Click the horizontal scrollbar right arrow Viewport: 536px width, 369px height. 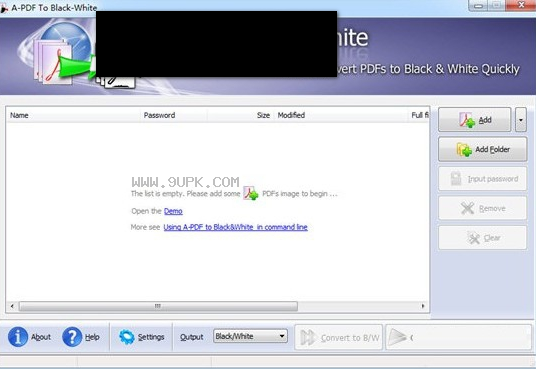[423, 306]
